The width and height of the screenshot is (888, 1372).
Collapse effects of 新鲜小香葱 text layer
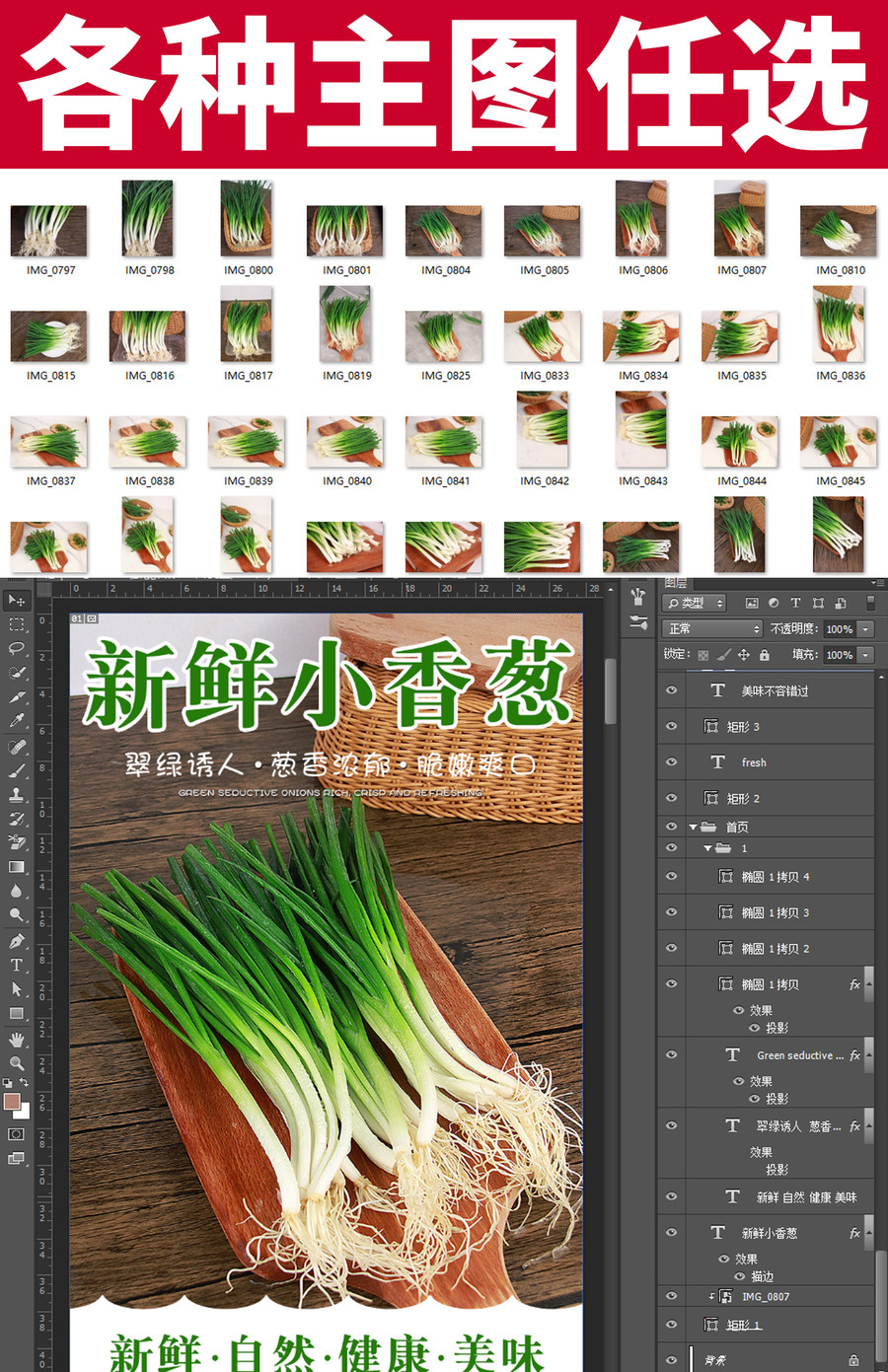[x=869, y=1232]
